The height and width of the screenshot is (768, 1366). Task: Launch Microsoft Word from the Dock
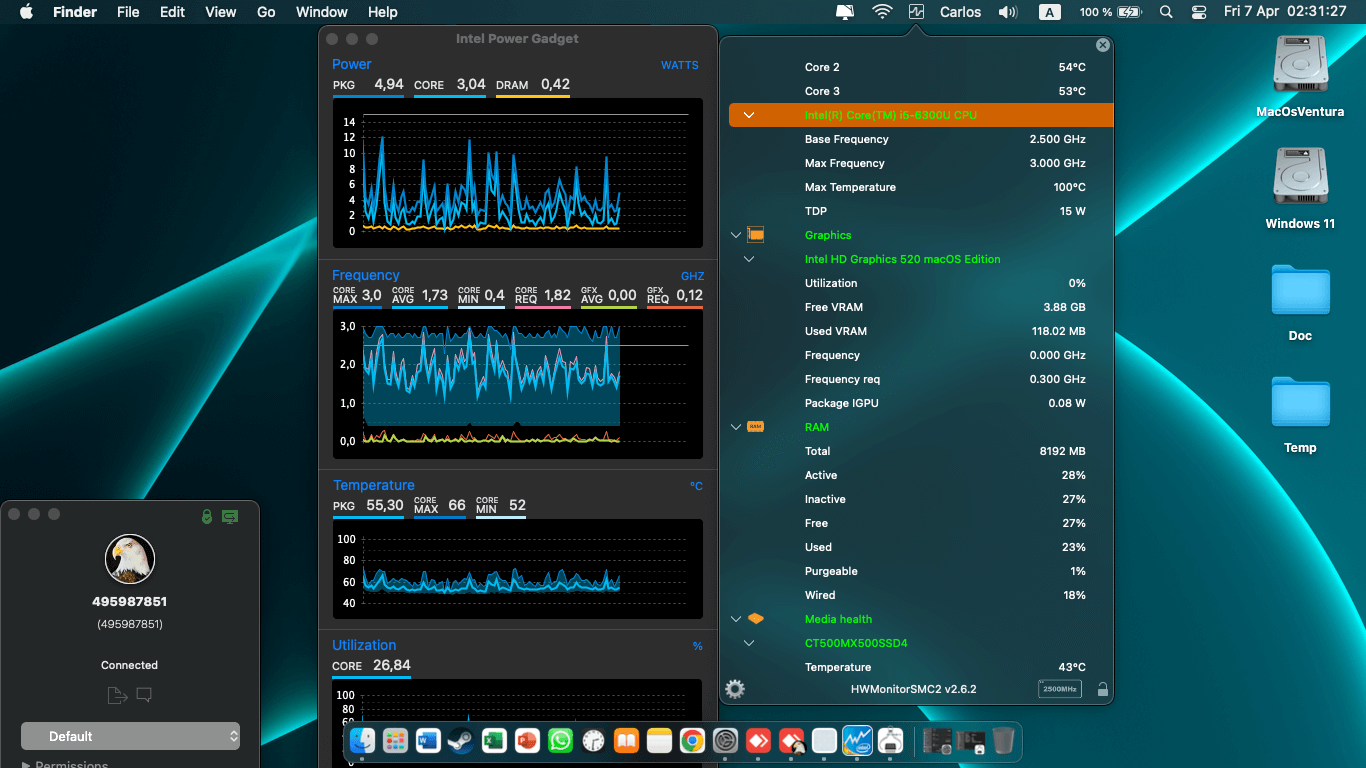pyautogui.click(x=428, y=740)
